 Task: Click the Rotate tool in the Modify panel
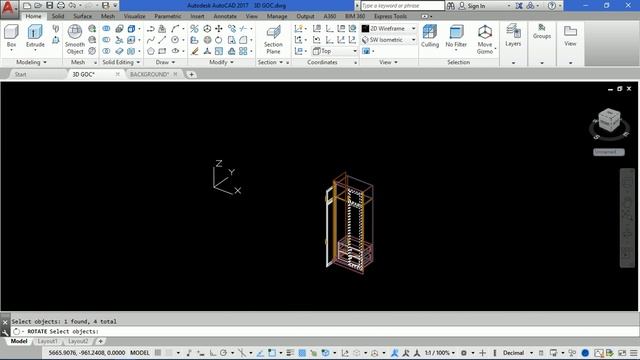tap(219, 40)
